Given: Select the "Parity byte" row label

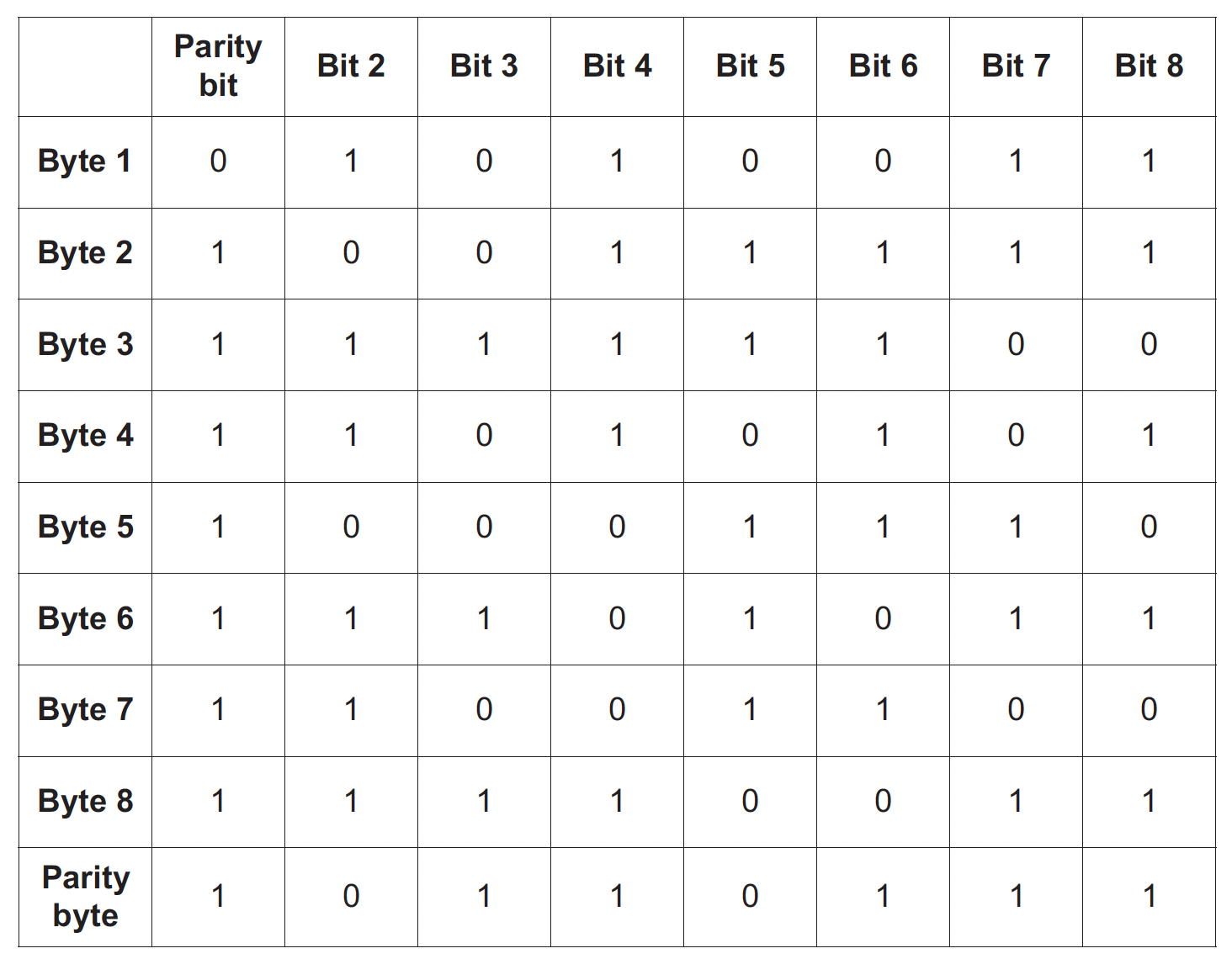Looking at the screenshot, I should point(85,897).
